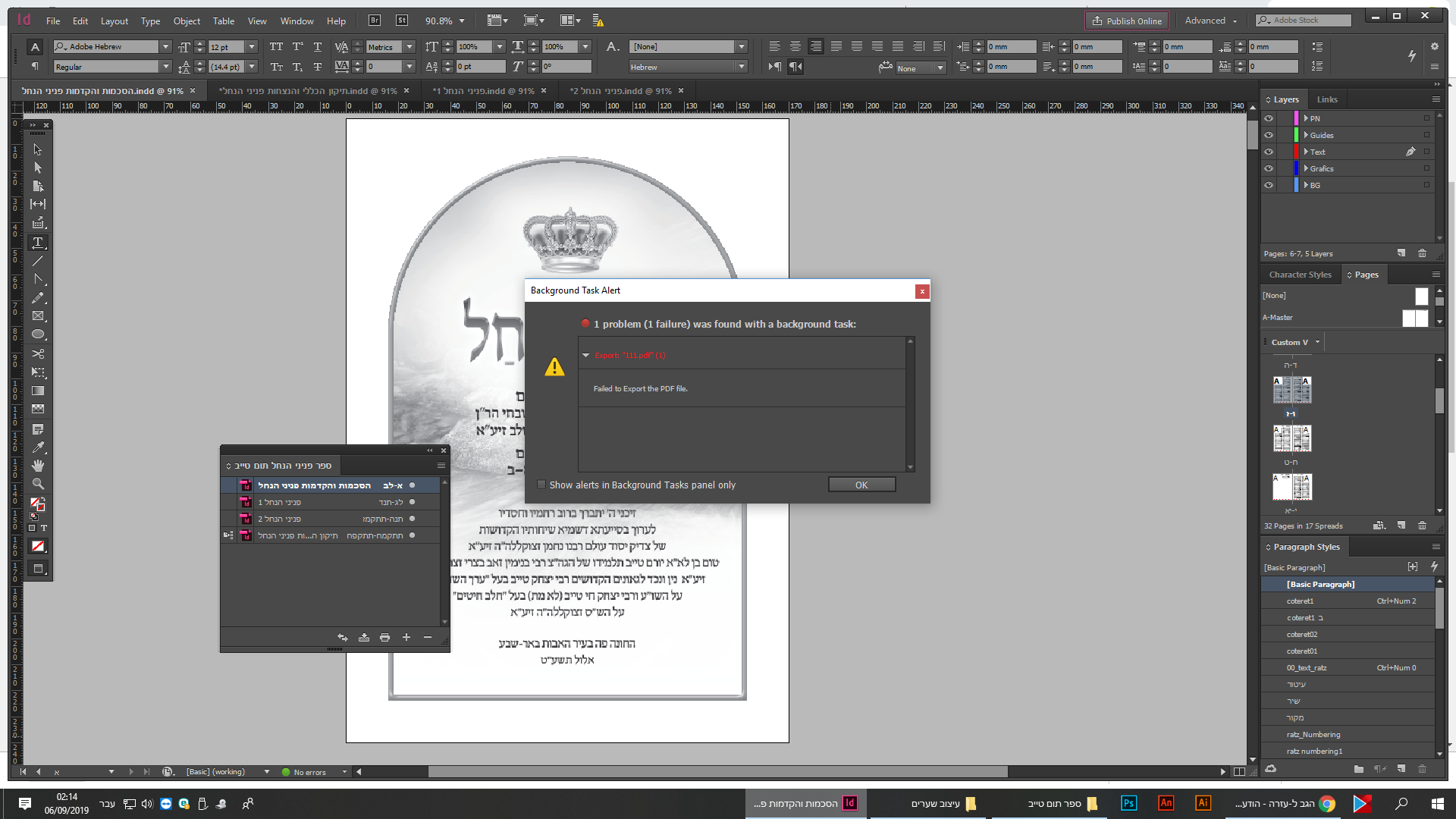Select the coteret1 paragraph style
The height and width of the screenshot is (819, 1456).
[1300, 601]
